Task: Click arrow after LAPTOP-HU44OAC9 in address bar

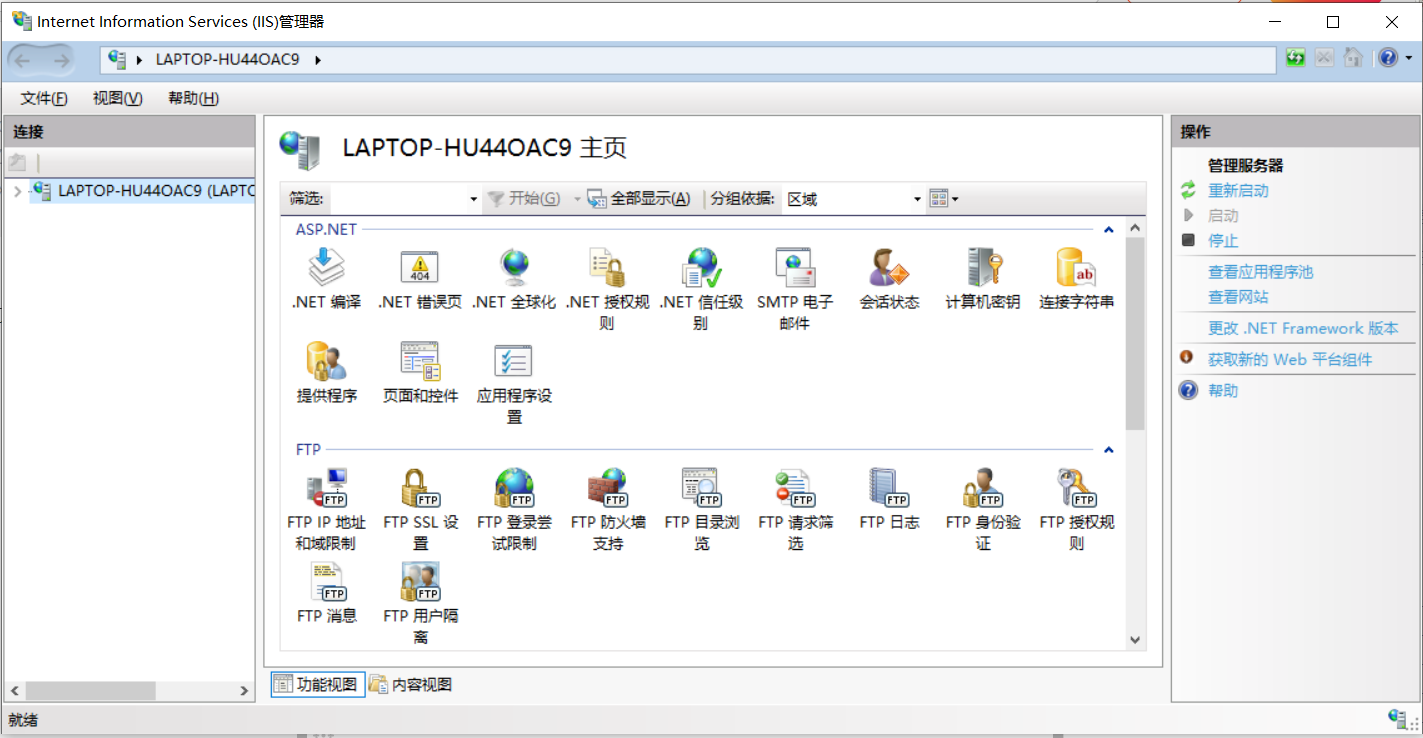Action: coord(318,60)
